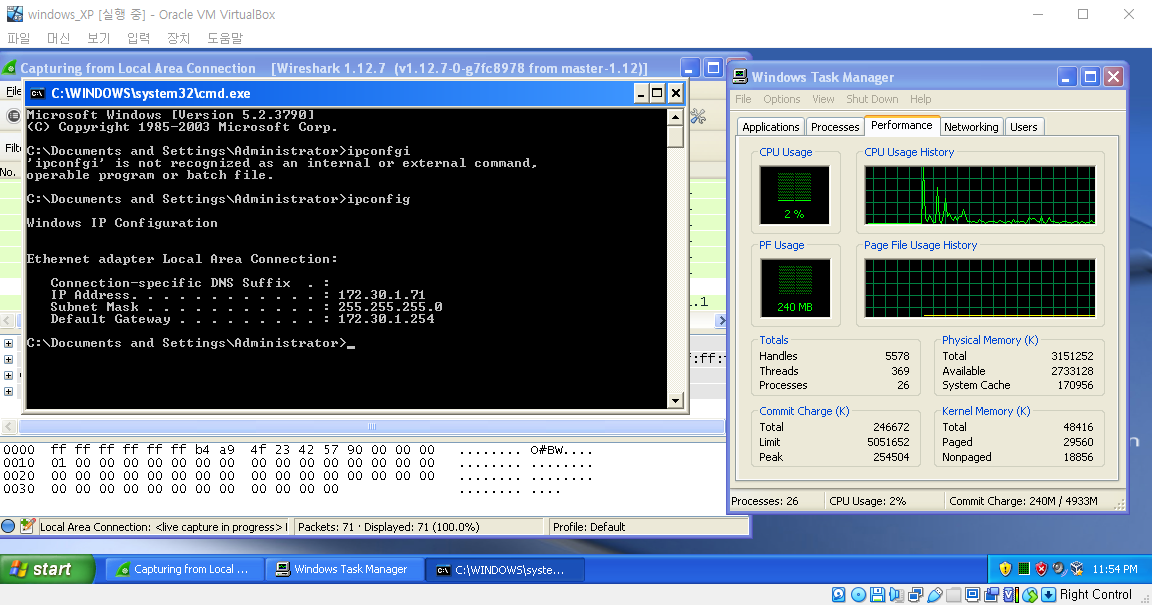Image resolution: width=1152 pixels, height=605 pixels.
Task: Click VirtualBox USB devices indicator
Action: pyautogui.click(x=935, y=595)
